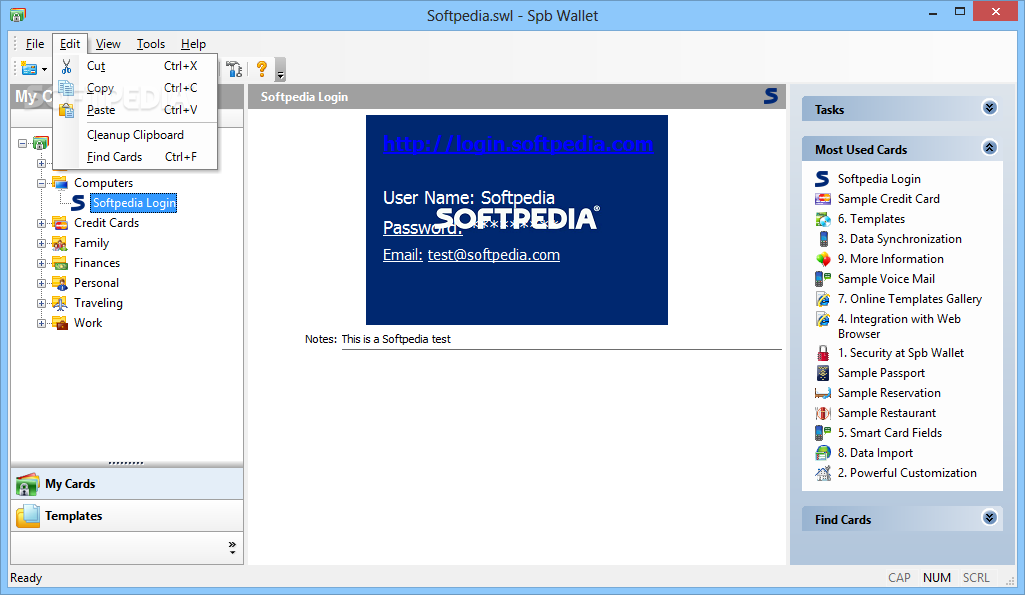Open the new card dropdown arrow
The height and width of the screenshot is (595, 1025).
tap(44, 69)
